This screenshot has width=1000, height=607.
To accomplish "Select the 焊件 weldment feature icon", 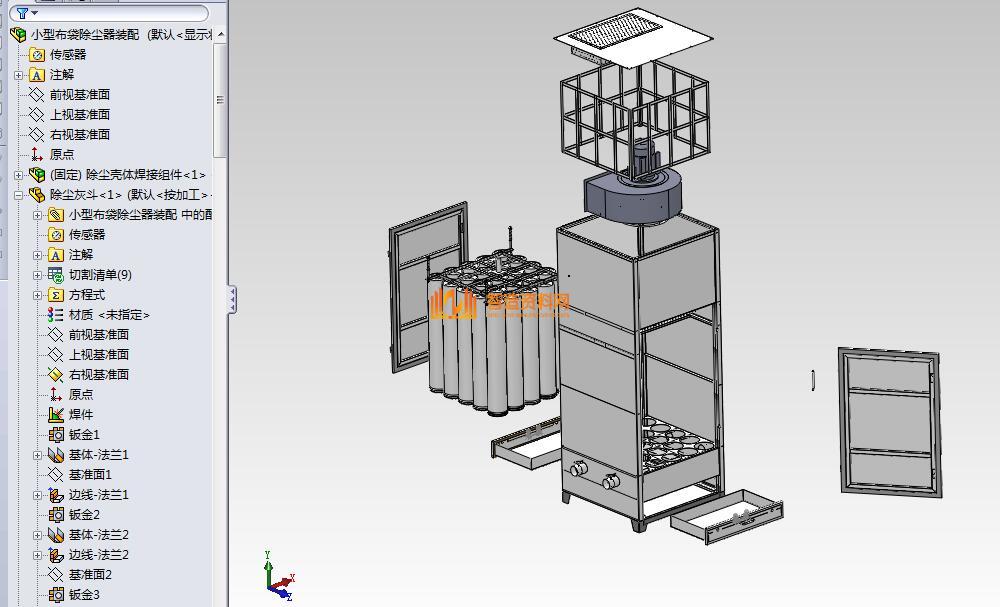I will click(x=56, y=414).
